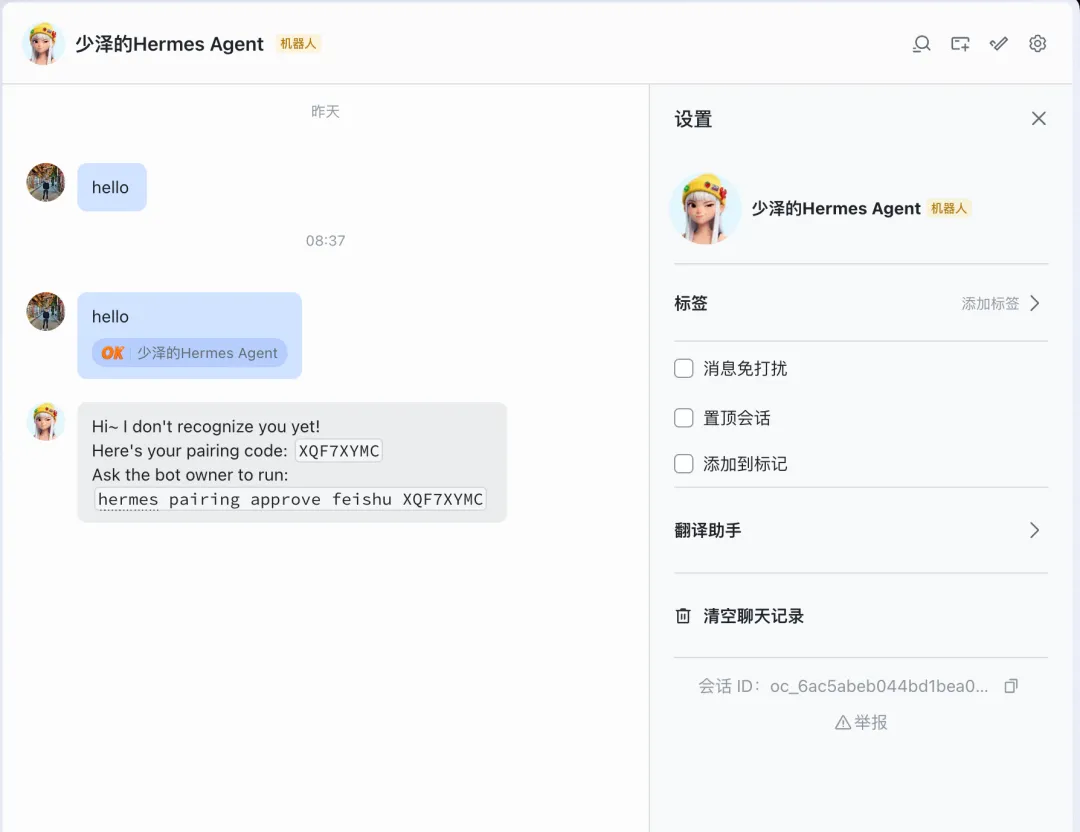
Task: Open 翻译助手 chevron
Action: (x=1035, y=530)
